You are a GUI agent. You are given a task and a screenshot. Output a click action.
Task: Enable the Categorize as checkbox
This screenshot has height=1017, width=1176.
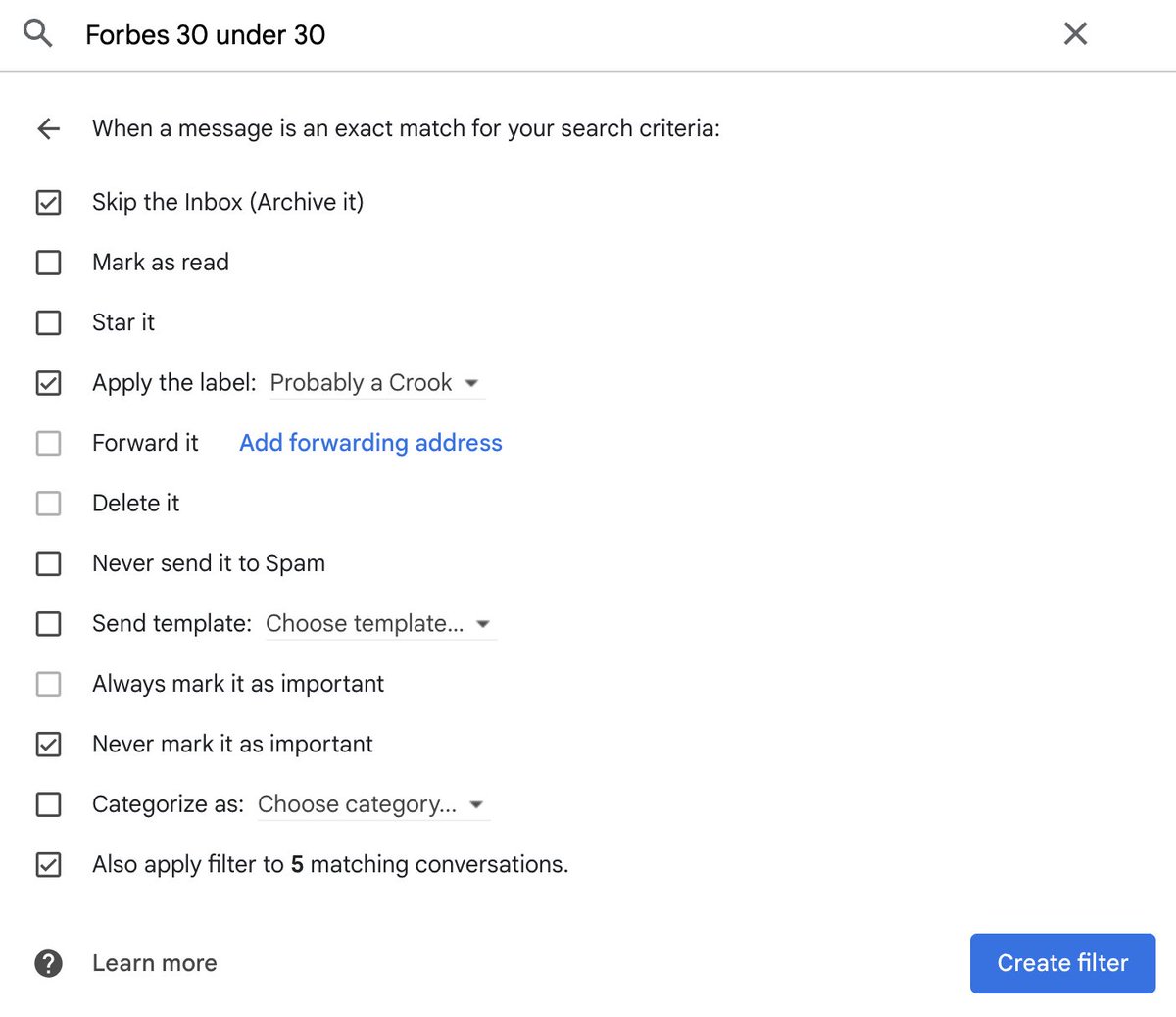tap(48, 804)
